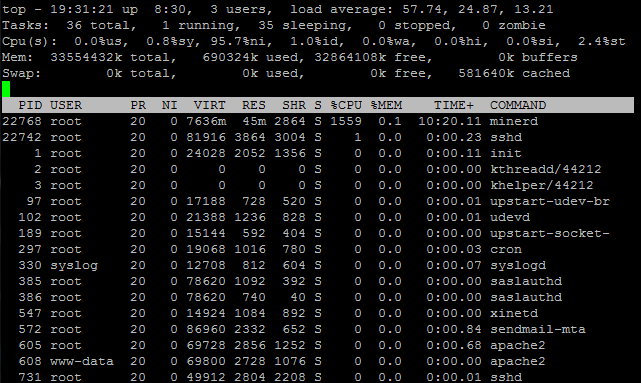Click the sshd command with PID 22742

(x=506, y=137)
